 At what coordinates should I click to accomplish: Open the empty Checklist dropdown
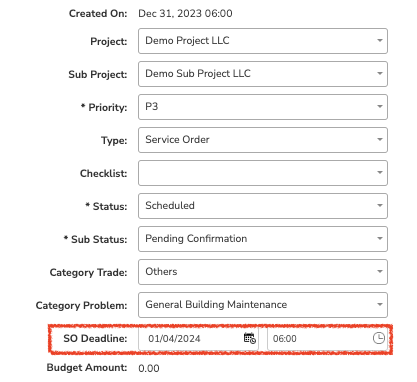(x=263, y=173)
